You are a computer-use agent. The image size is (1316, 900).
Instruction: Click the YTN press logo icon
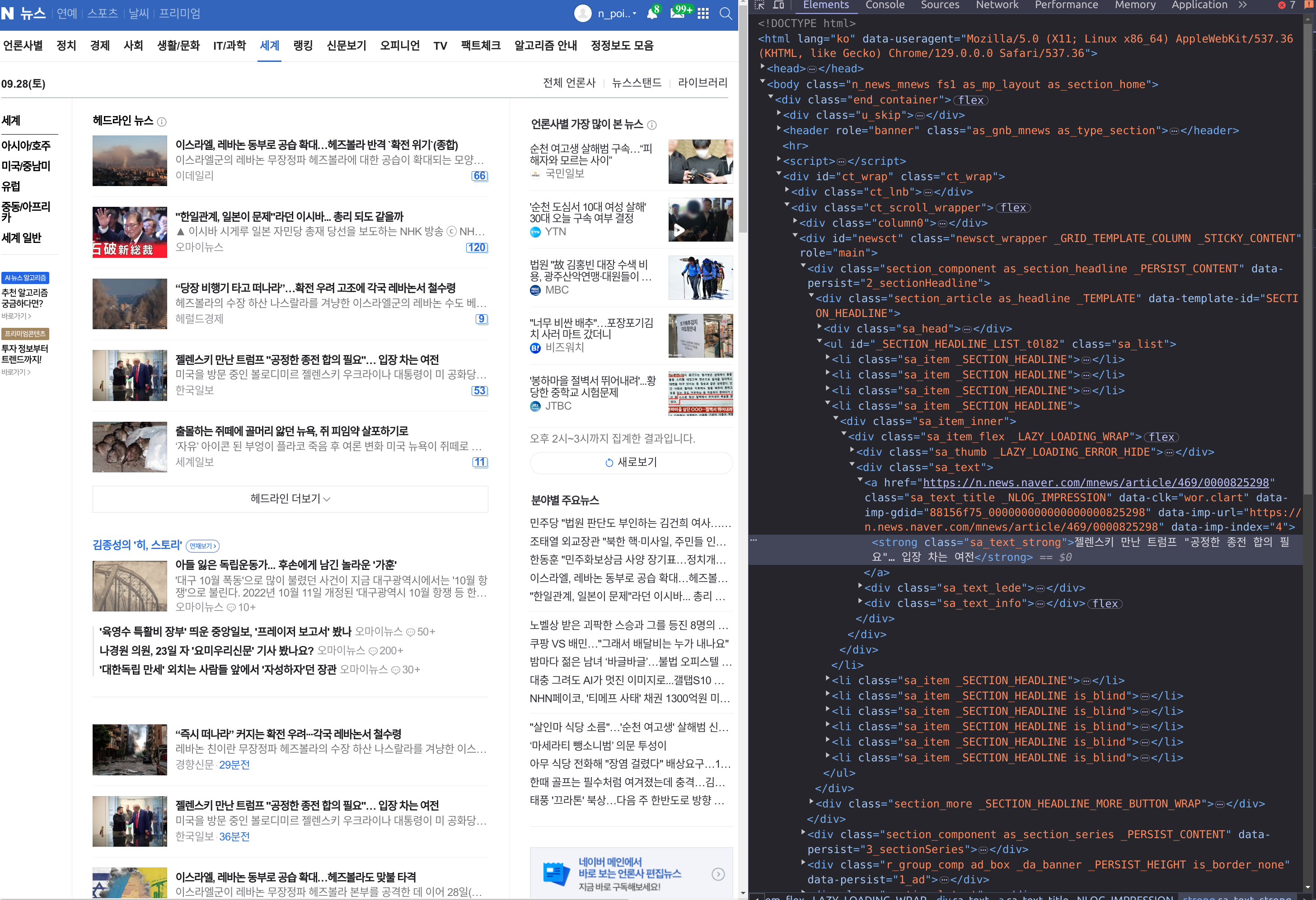pos(535,232)
